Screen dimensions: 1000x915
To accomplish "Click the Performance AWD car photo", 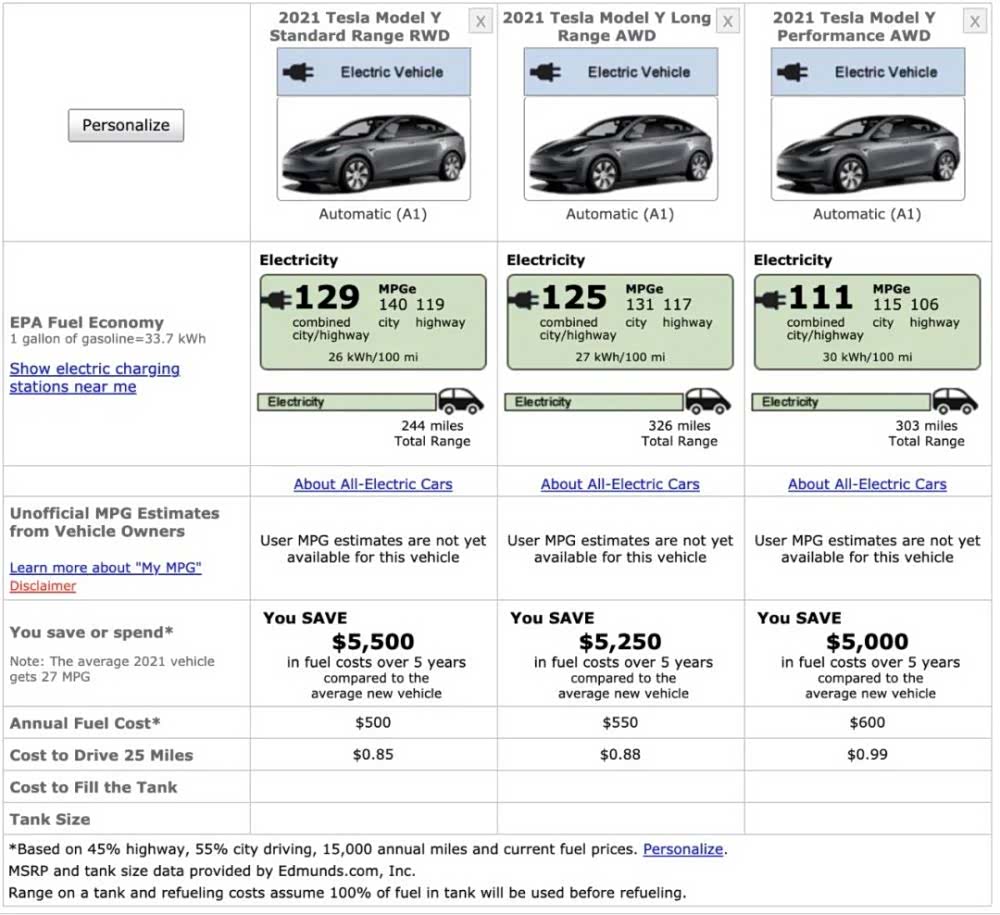I will point(867,150).
